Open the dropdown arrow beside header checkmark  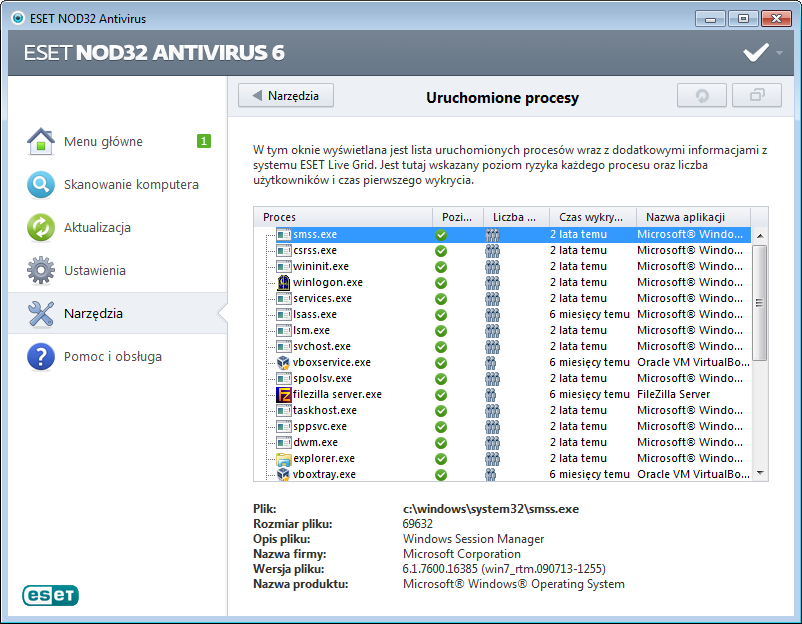779,52
